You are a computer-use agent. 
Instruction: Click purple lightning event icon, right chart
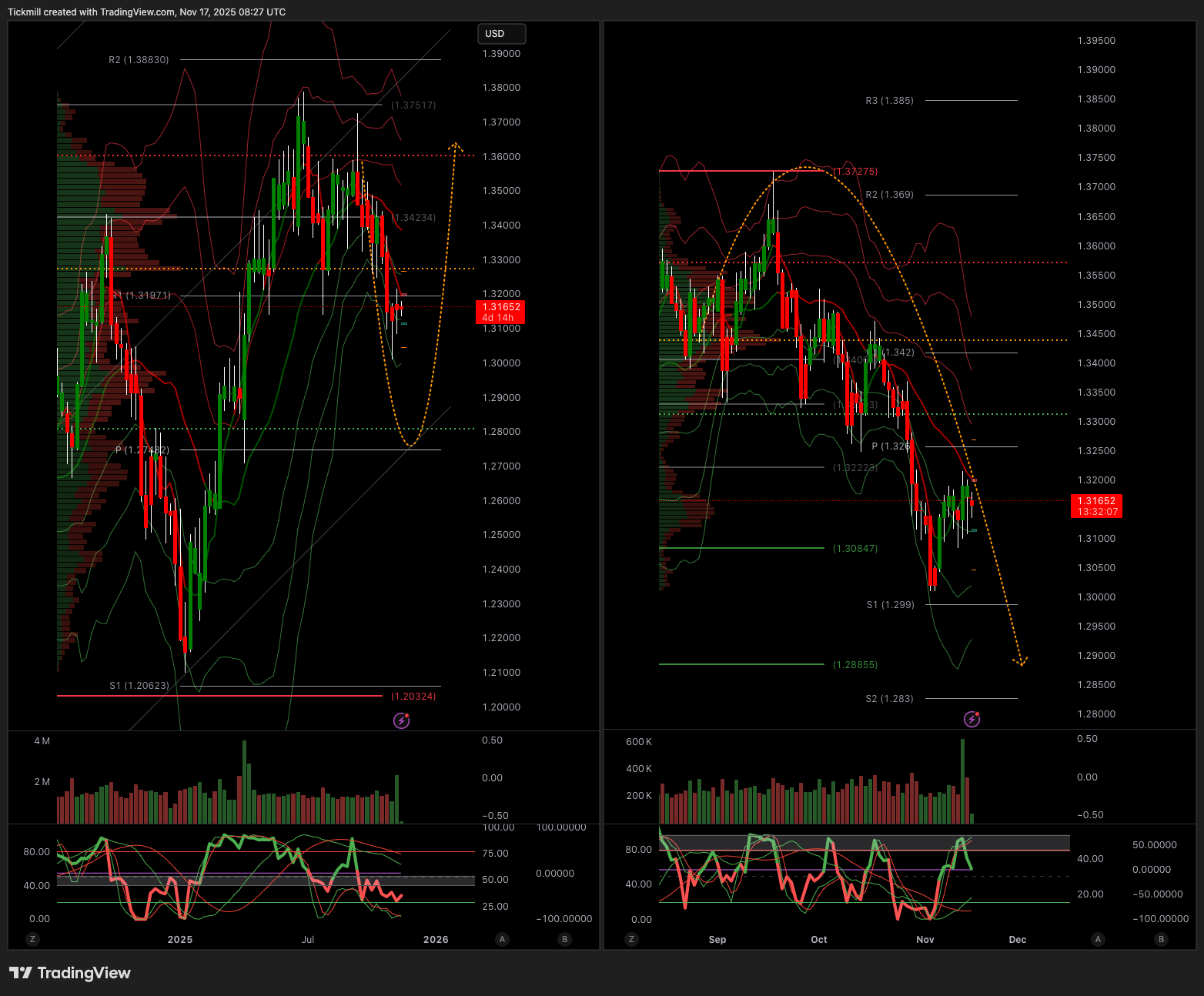pos(972,719)
